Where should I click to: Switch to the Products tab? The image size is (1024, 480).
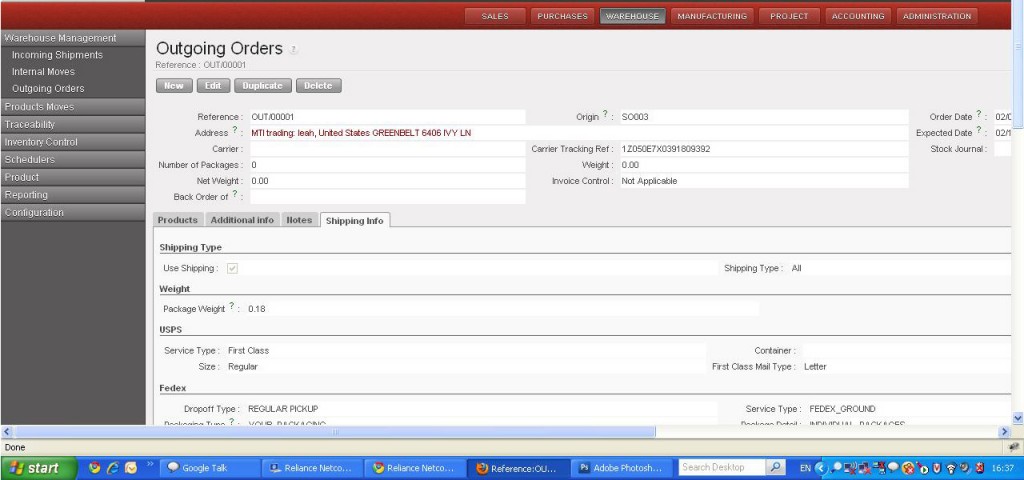point(178,220)
